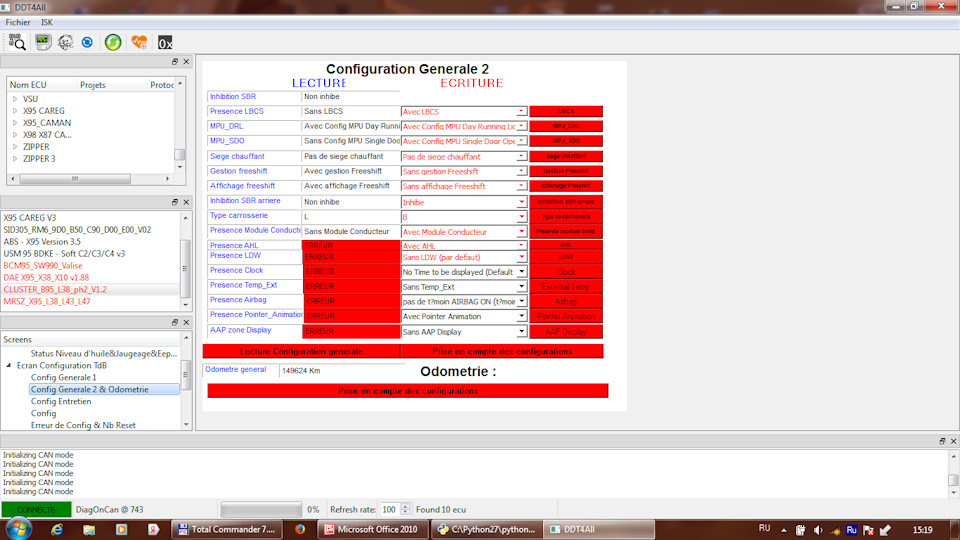The width and height of the screenshot is (960, 540).
Task: Click the Lecture Configuration generale button
Action: pos(301,351)
